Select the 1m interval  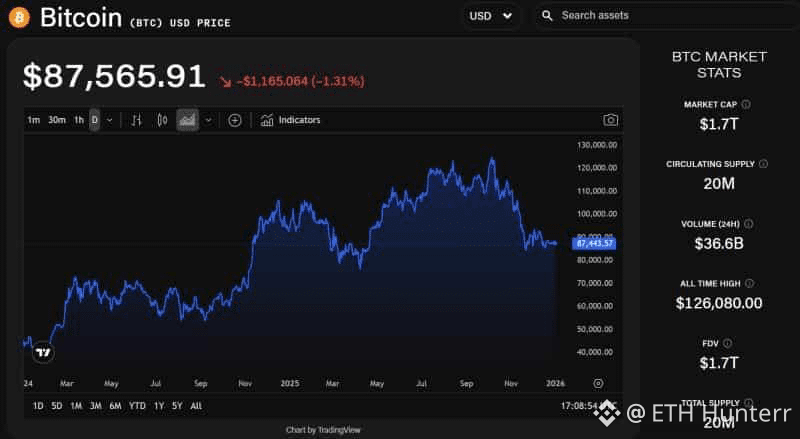pyautogui.click(x=34, y=120)
